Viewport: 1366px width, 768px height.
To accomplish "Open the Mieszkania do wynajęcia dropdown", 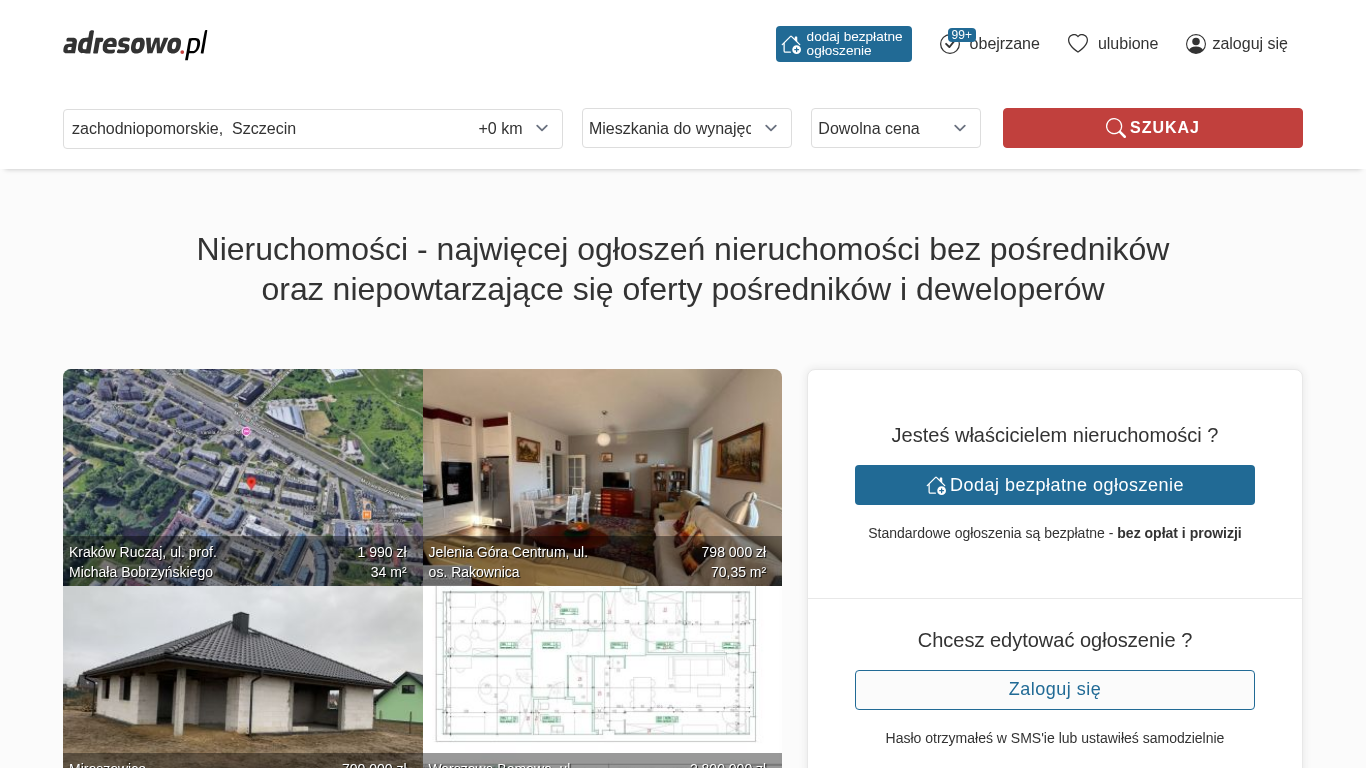I will tap(686, 128).
